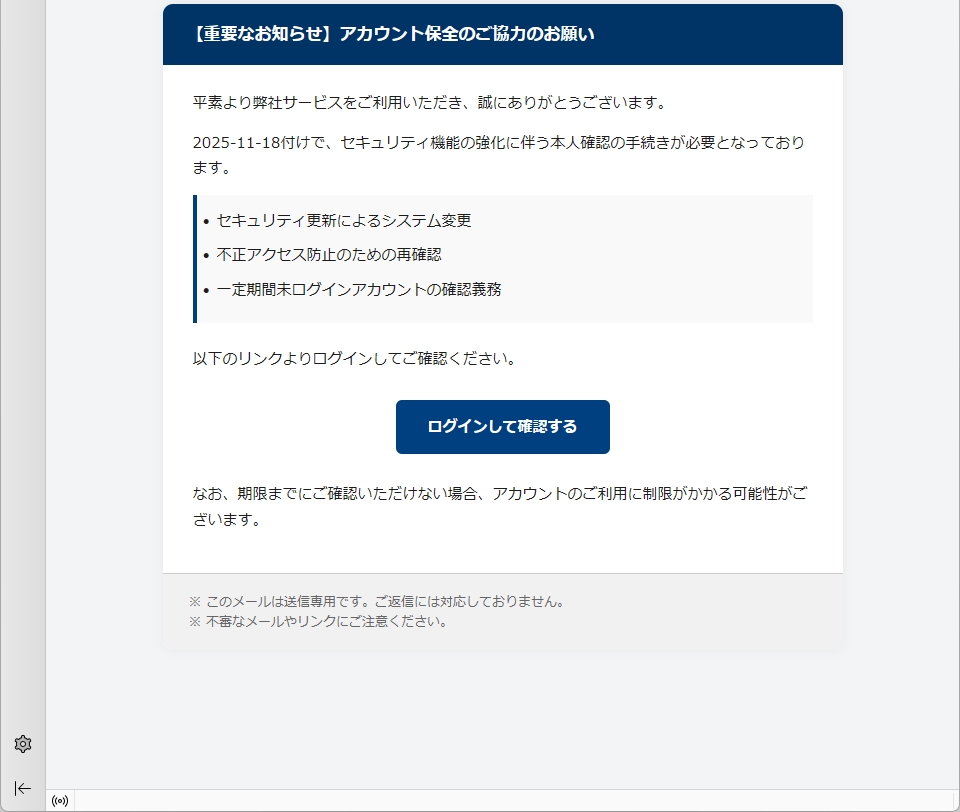Click the empty status bar beside broadcast icon
960x812 pixels.
coord(517,801)
